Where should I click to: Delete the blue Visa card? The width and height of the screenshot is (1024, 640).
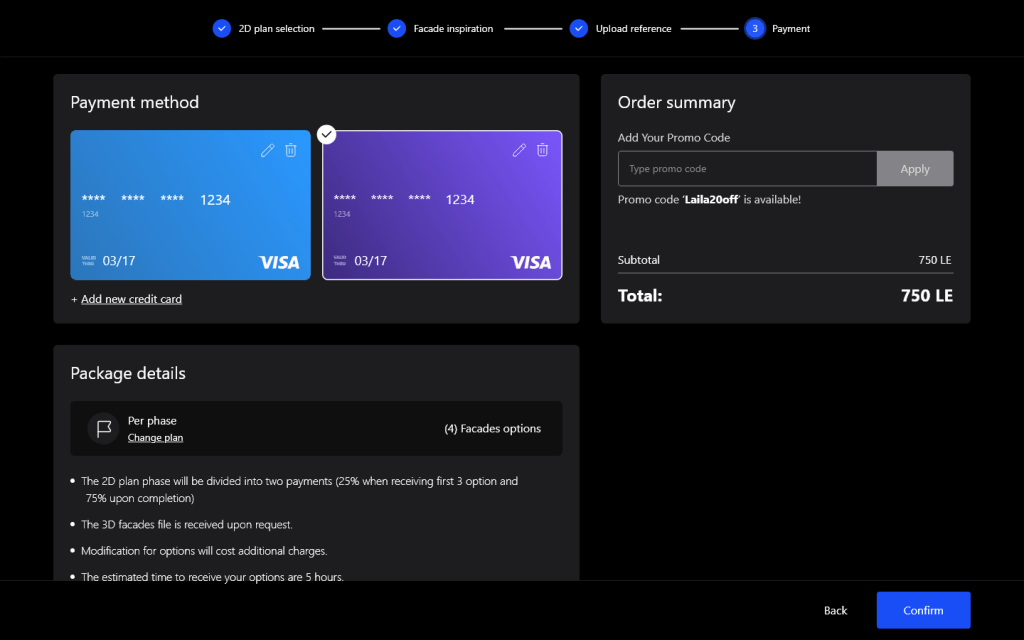291,150
